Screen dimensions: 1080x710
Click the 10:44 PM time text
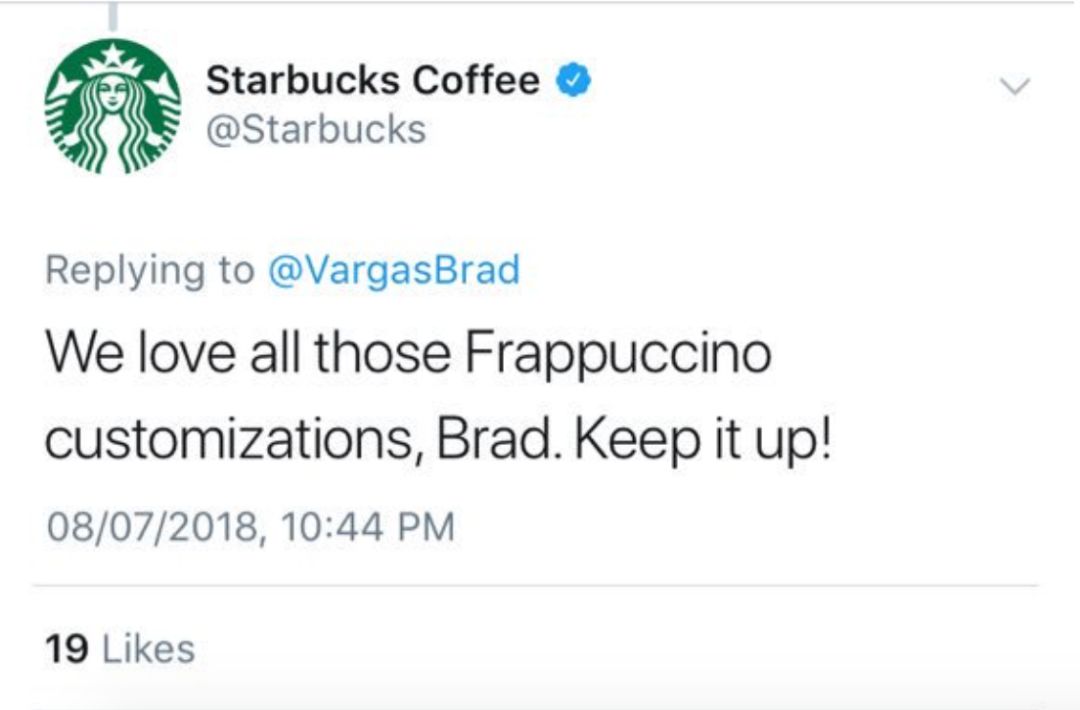click(x=368, y=527)
